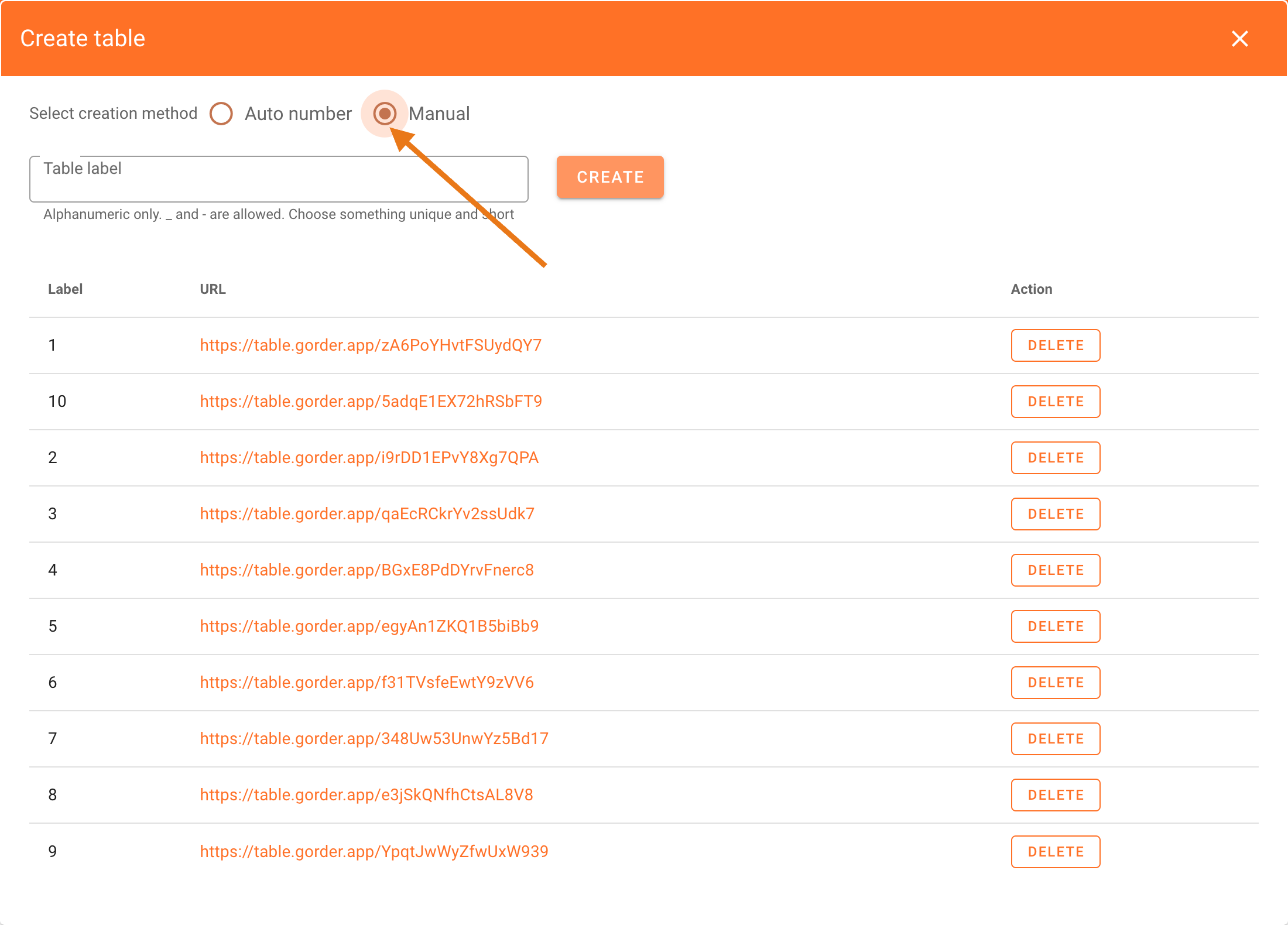
Task: Click the label cell reading 10
Action: tap(57, 402)
